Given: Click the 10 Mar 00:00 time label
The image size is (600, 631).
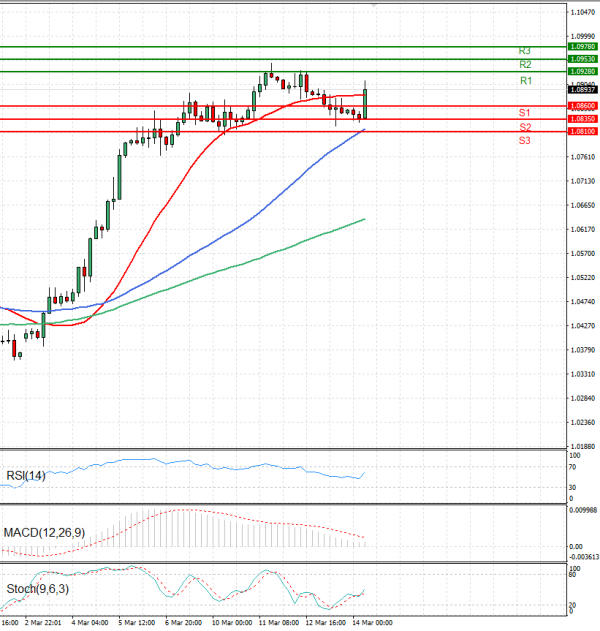Looking at the screenshot, I should click(232, 623).
